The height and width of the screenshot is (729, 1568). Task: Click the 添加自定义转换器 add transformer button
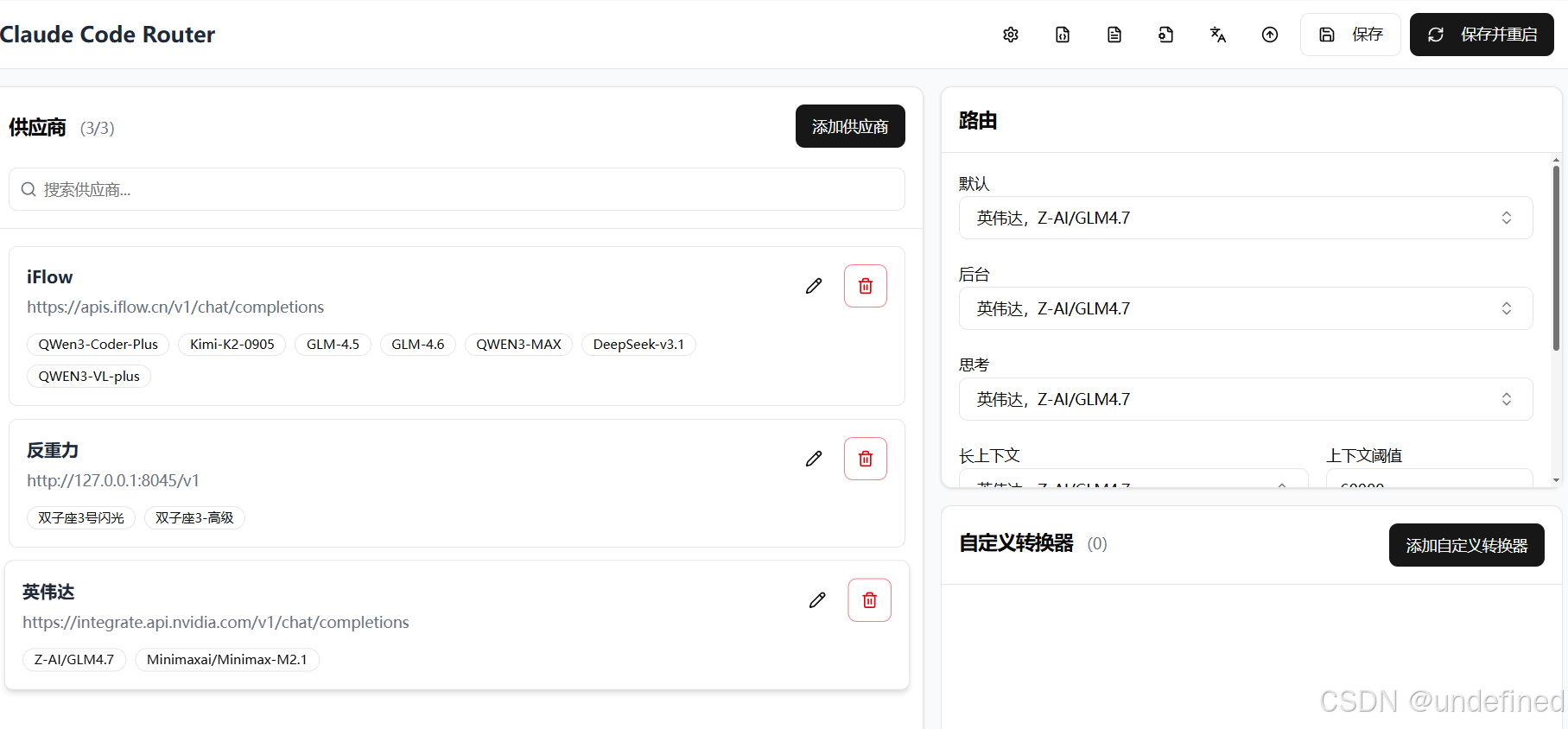pyautogui.click(x=1467, y=545)
